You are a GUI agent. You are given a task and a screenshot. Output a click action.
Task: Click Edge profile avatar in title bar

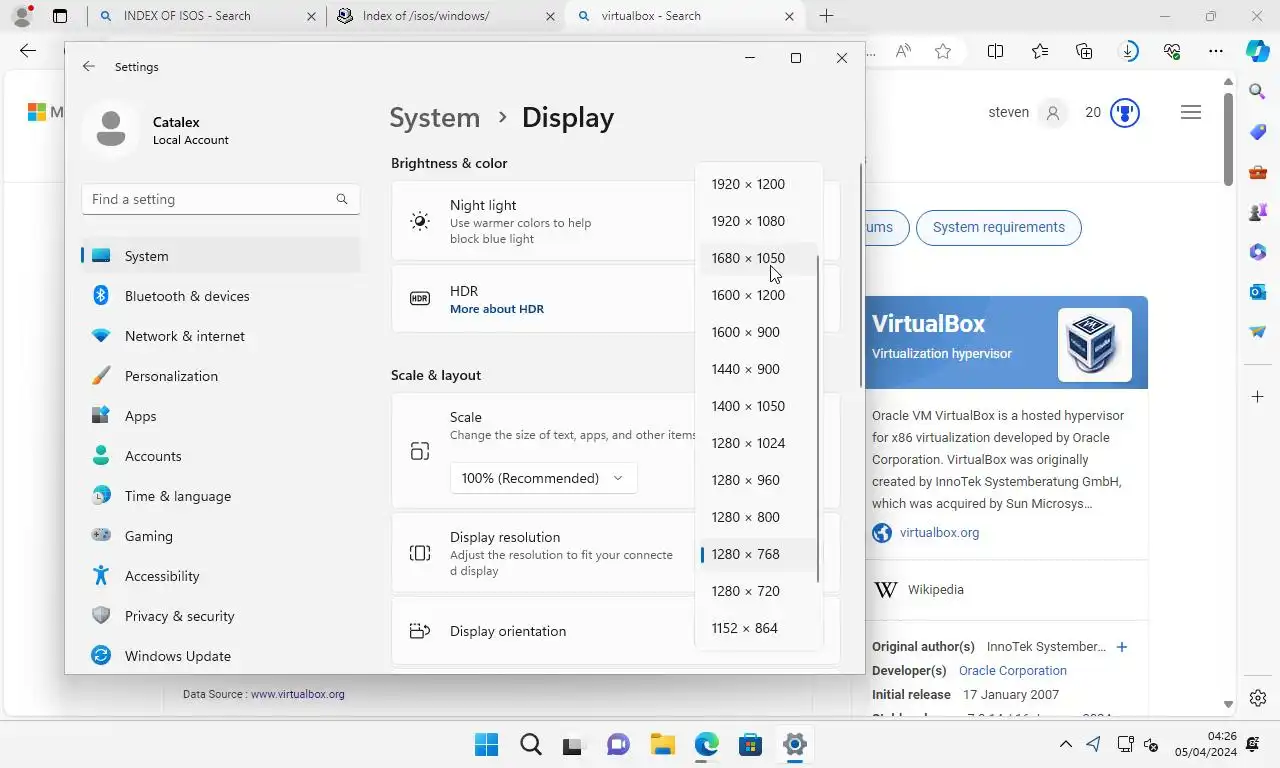coord(22,16)
